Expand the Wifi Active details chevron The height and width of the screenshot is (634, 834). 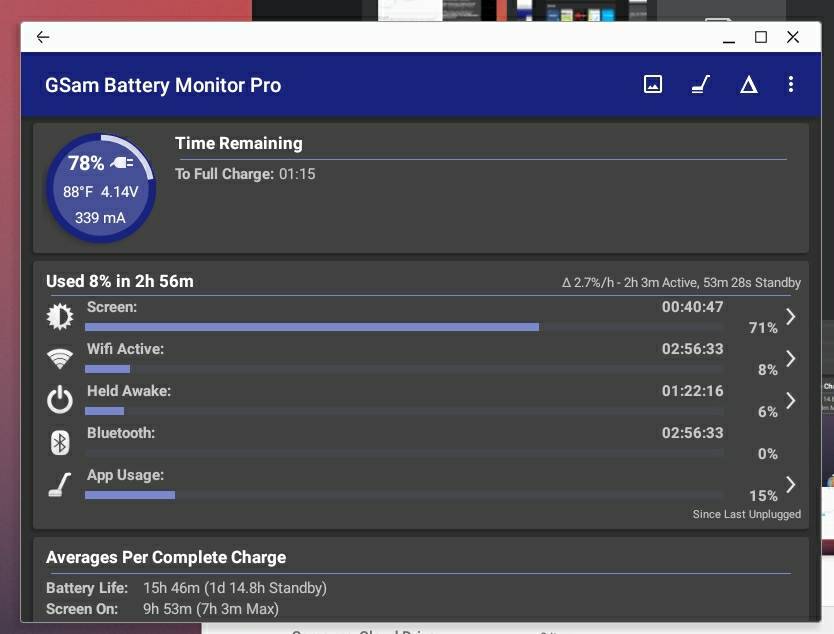point(791,358)
